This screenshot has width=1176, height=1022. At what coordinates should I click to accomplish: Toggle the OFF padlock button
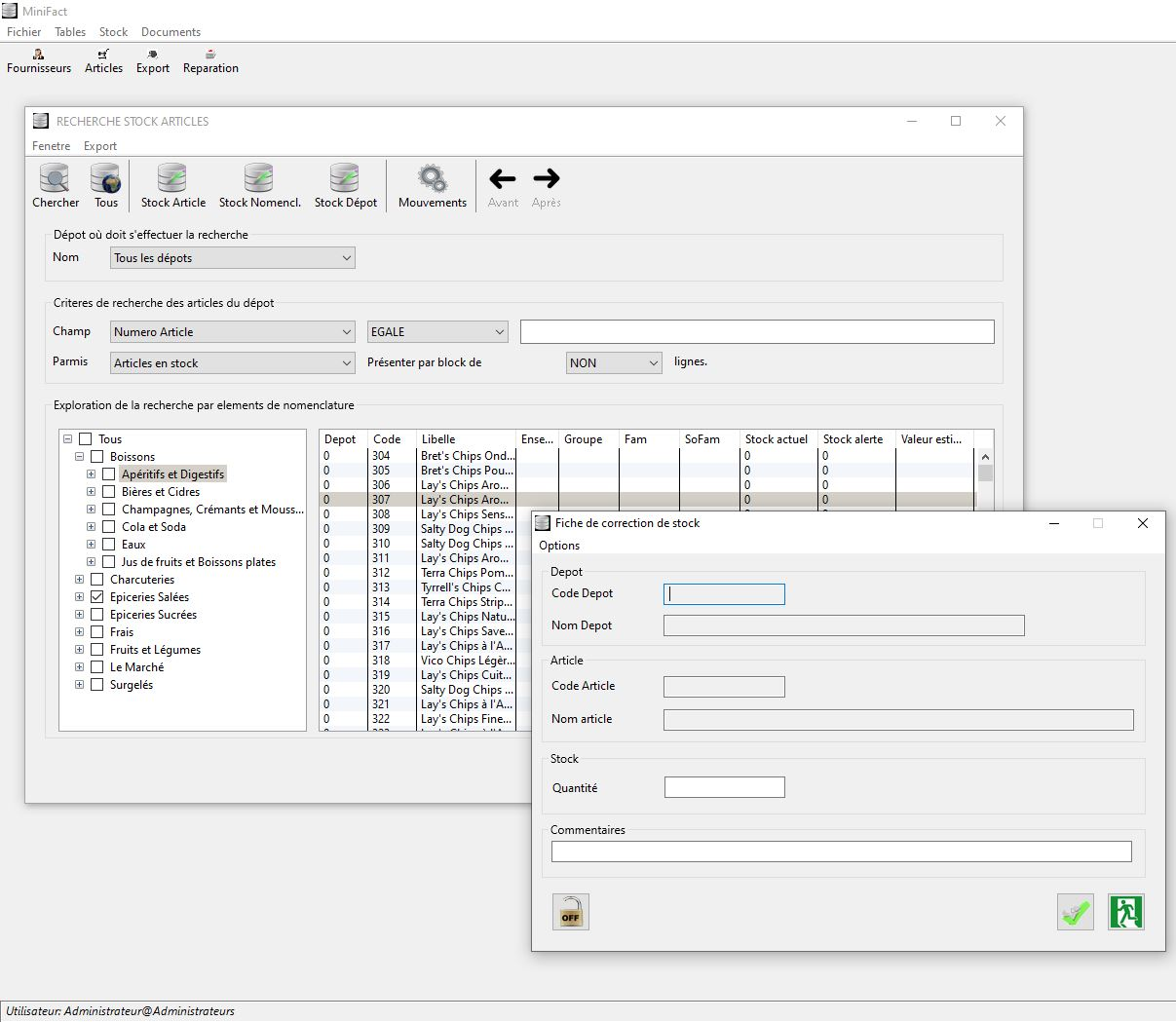[x=571, y=913]
